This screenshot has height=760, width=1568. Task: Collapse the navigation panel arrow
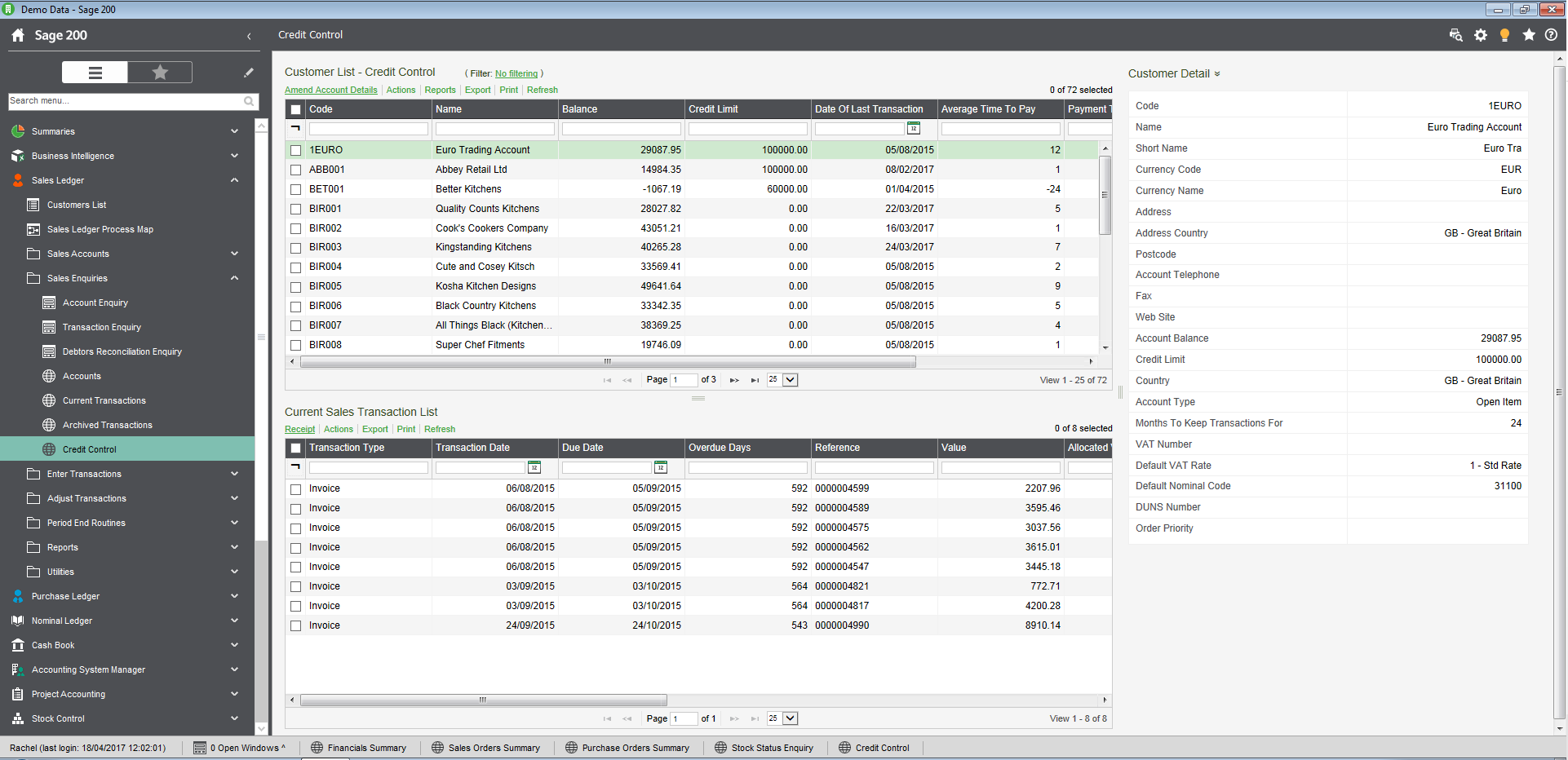tap(249, 36)
